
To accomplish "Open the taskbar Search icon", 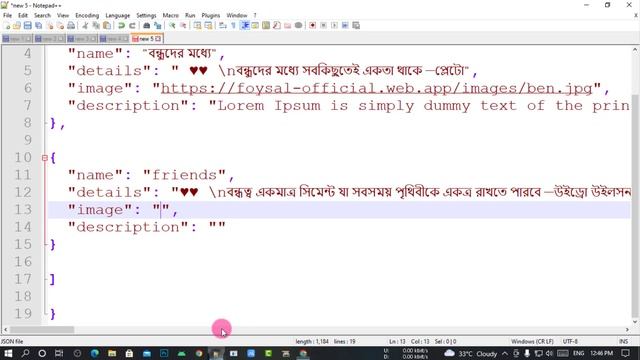I will pyautogui.click(x=25, y=353).
